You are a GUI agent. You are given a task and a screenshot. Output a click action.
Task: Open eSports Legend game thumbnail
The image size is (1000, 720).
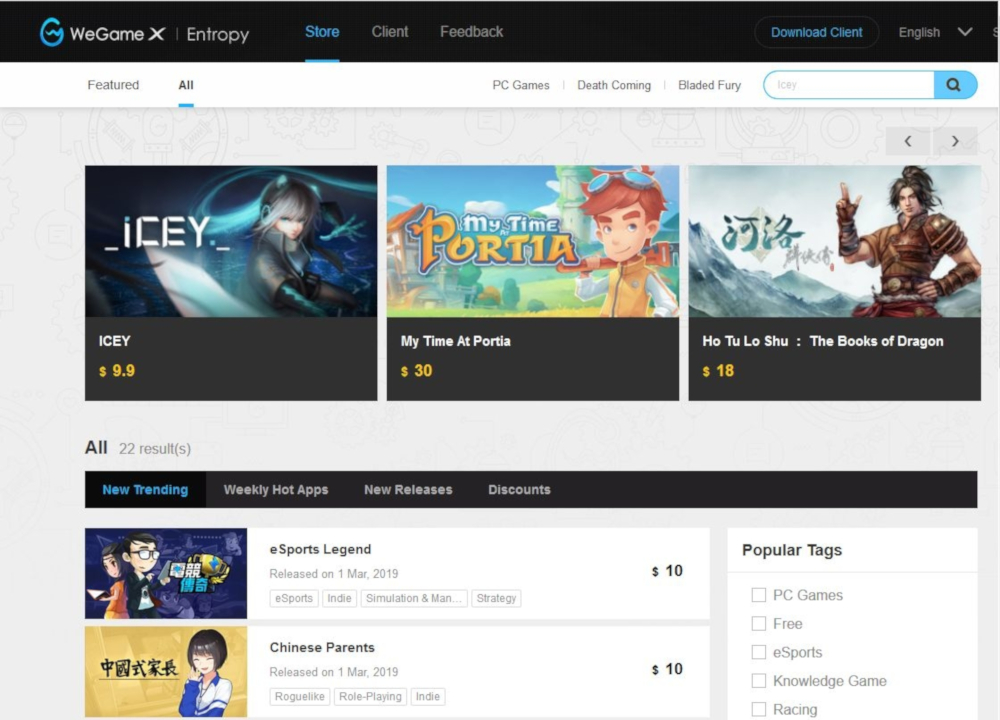(x=166, y=573)
